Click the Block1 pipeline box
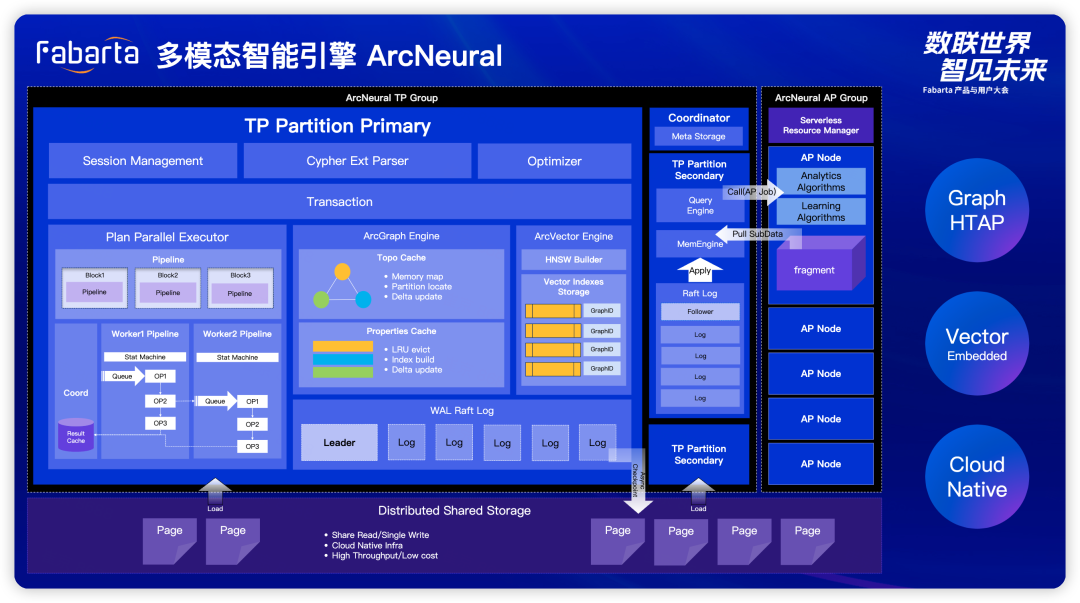Viewport: 1080px width, 603px height. click(x=95, y=287)
